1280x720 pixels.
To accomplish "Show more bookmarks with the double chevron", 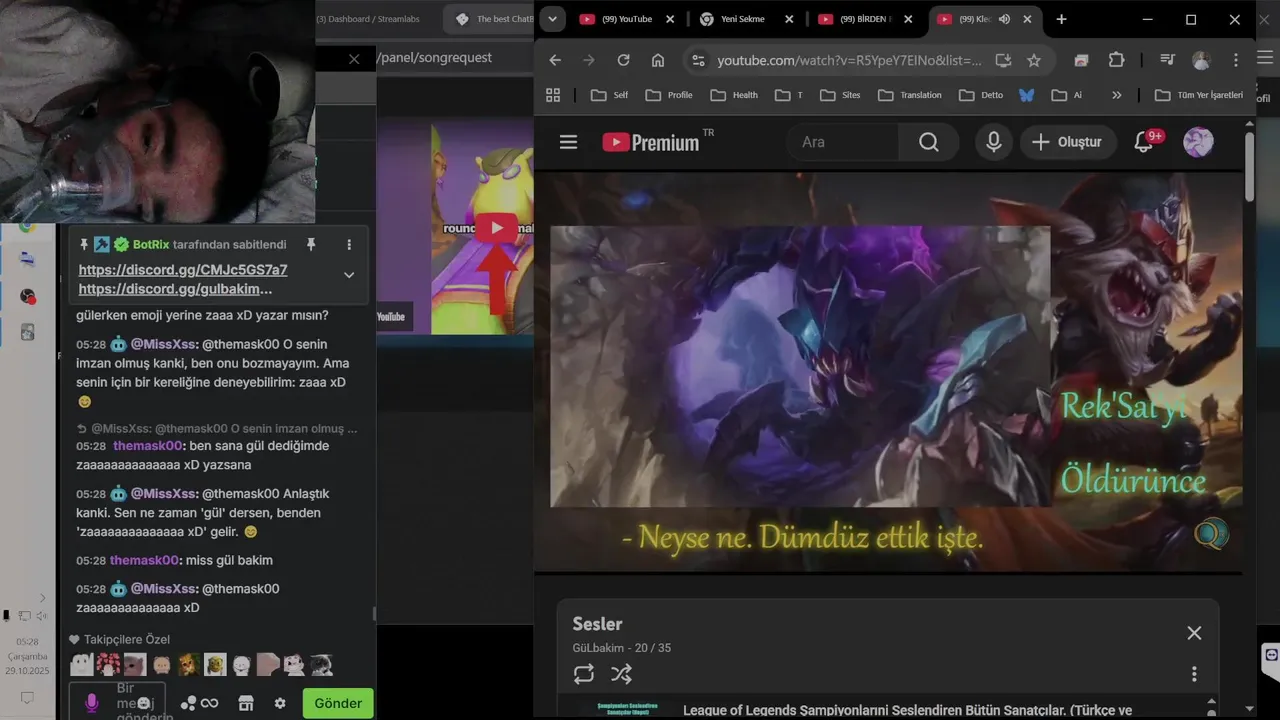I will tap(1117, 95).
